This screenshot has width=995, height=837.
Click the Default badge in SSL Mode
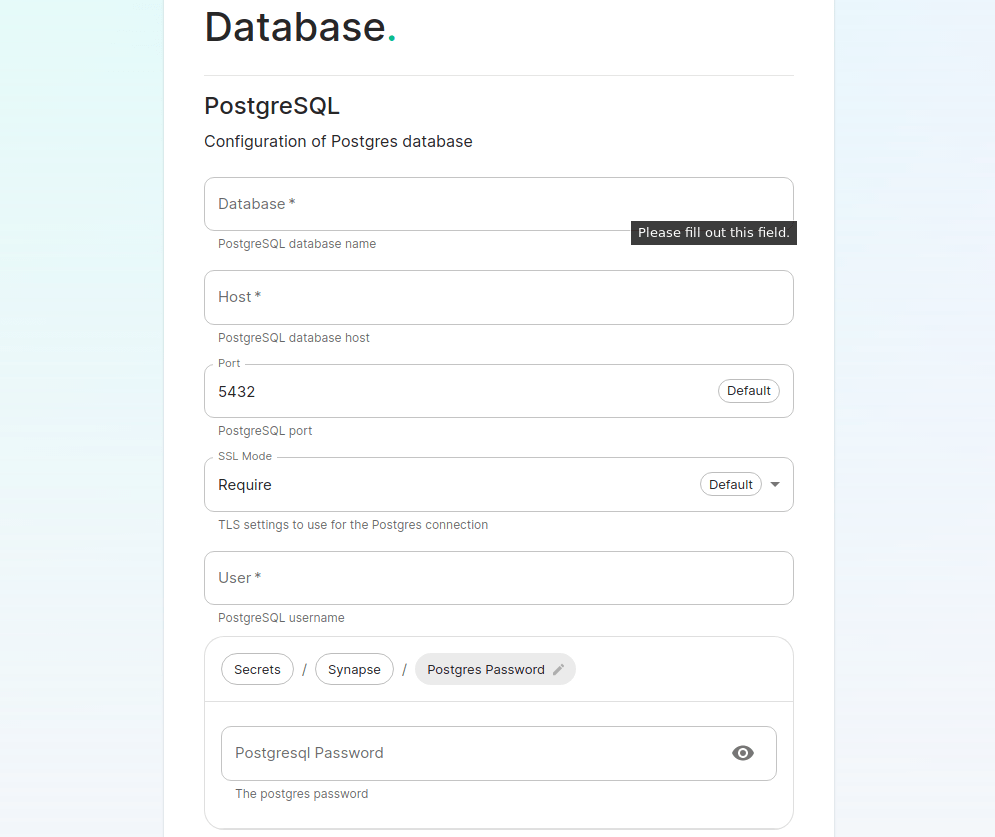[x=730, y=485]
